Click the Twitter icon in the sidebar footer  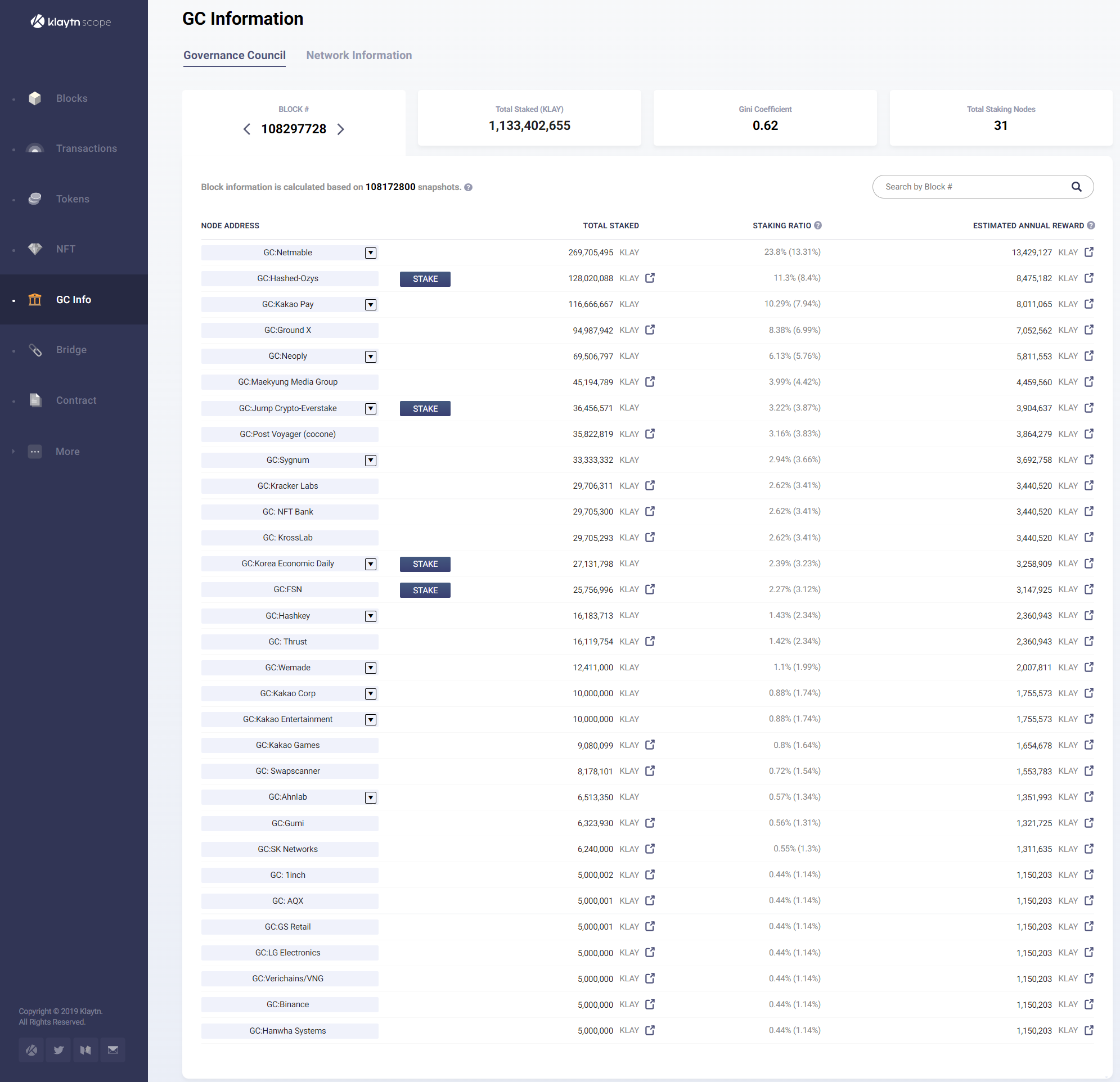click(59, 1049)
